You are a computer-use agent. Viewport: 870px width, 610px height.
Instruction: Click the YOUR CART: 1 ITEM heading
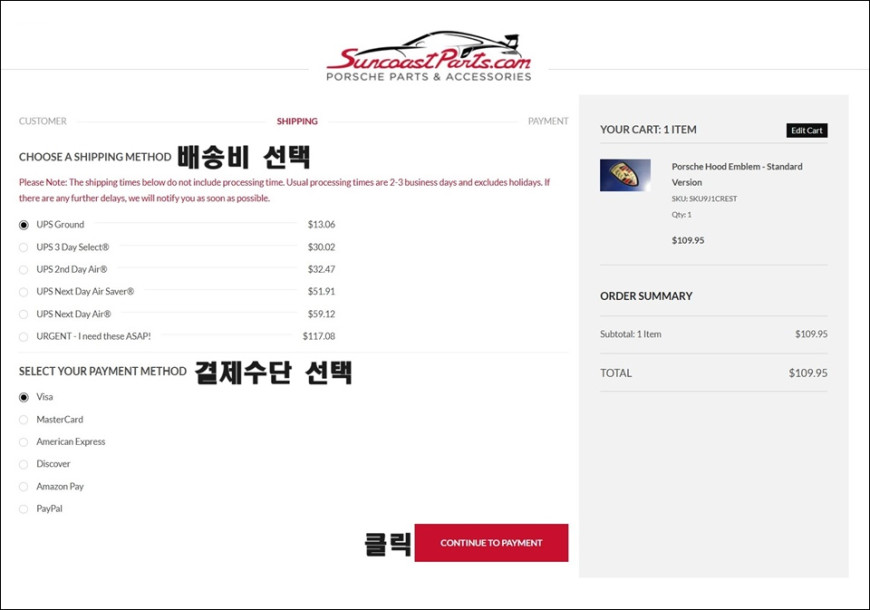648,130
